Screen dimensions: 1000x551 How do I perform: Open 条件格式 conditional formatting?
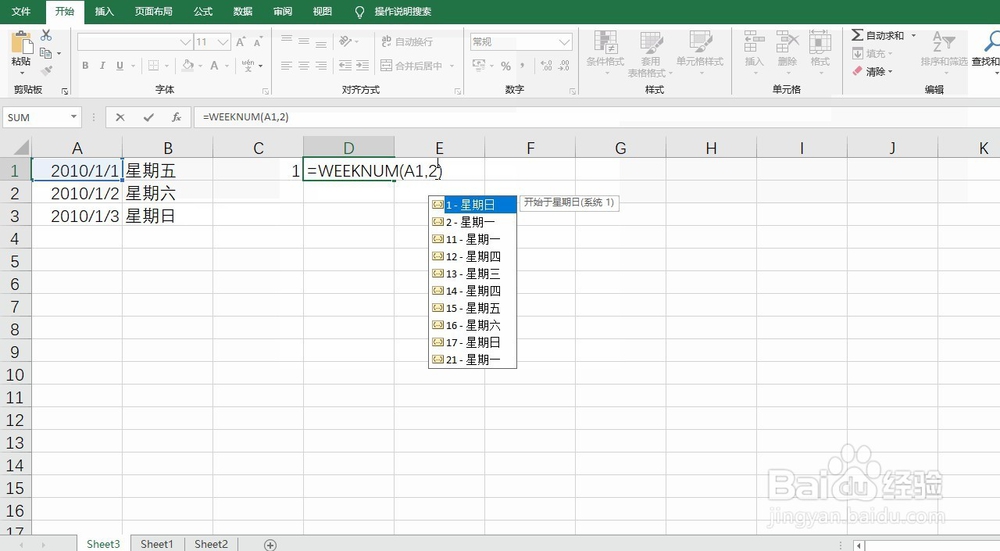coord(605,53)
